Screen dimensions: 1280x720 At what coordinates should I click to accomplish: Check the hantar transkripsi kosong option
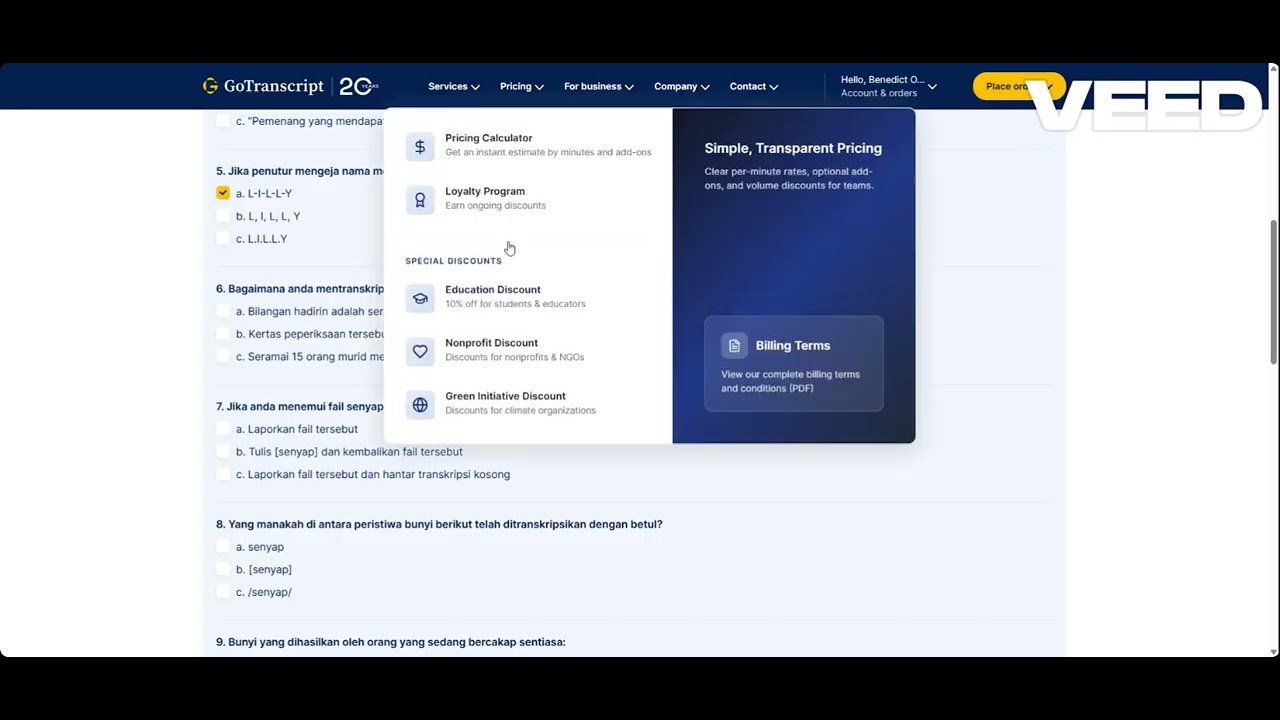(x=223, y=475)
